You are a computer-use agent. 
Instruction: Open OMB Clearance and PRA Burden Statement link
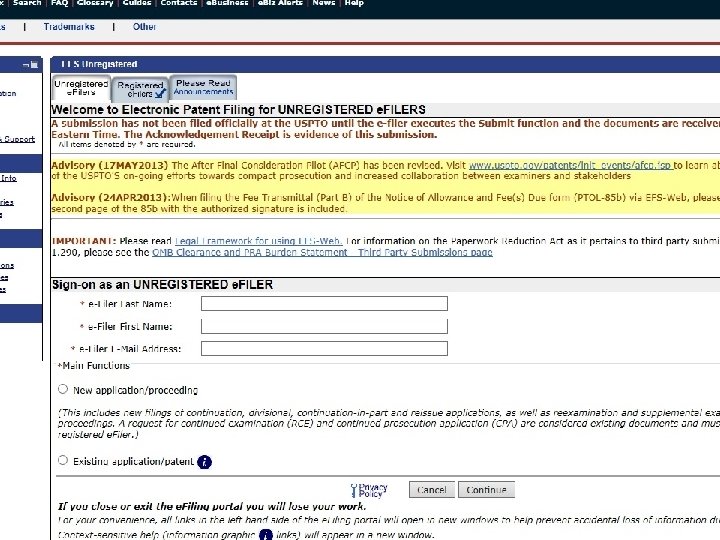click(322, 252)
